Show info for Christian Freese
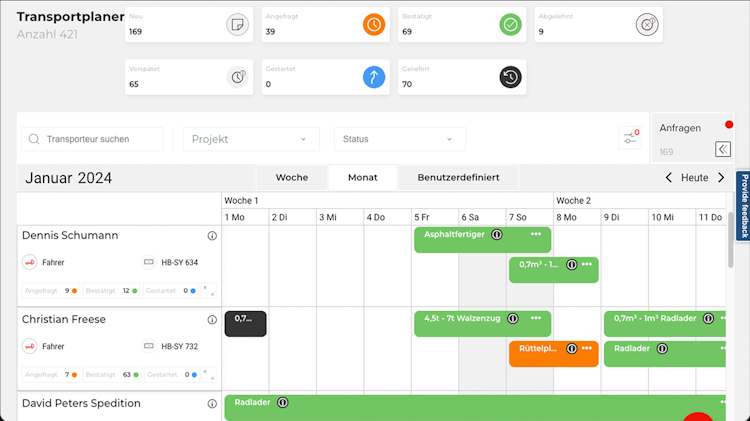 point(212,320)
